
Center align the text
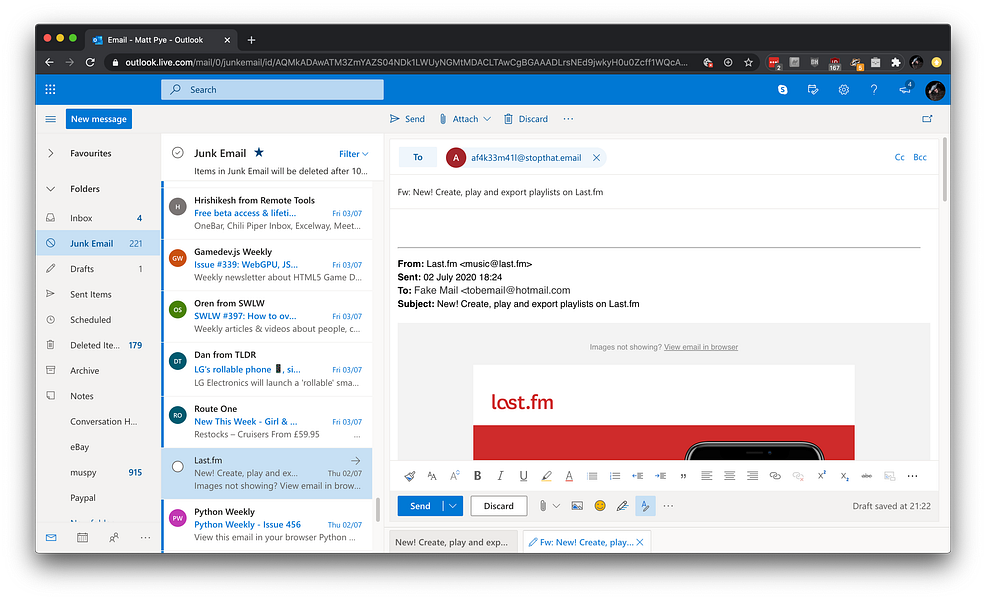(x=729, y=476)
